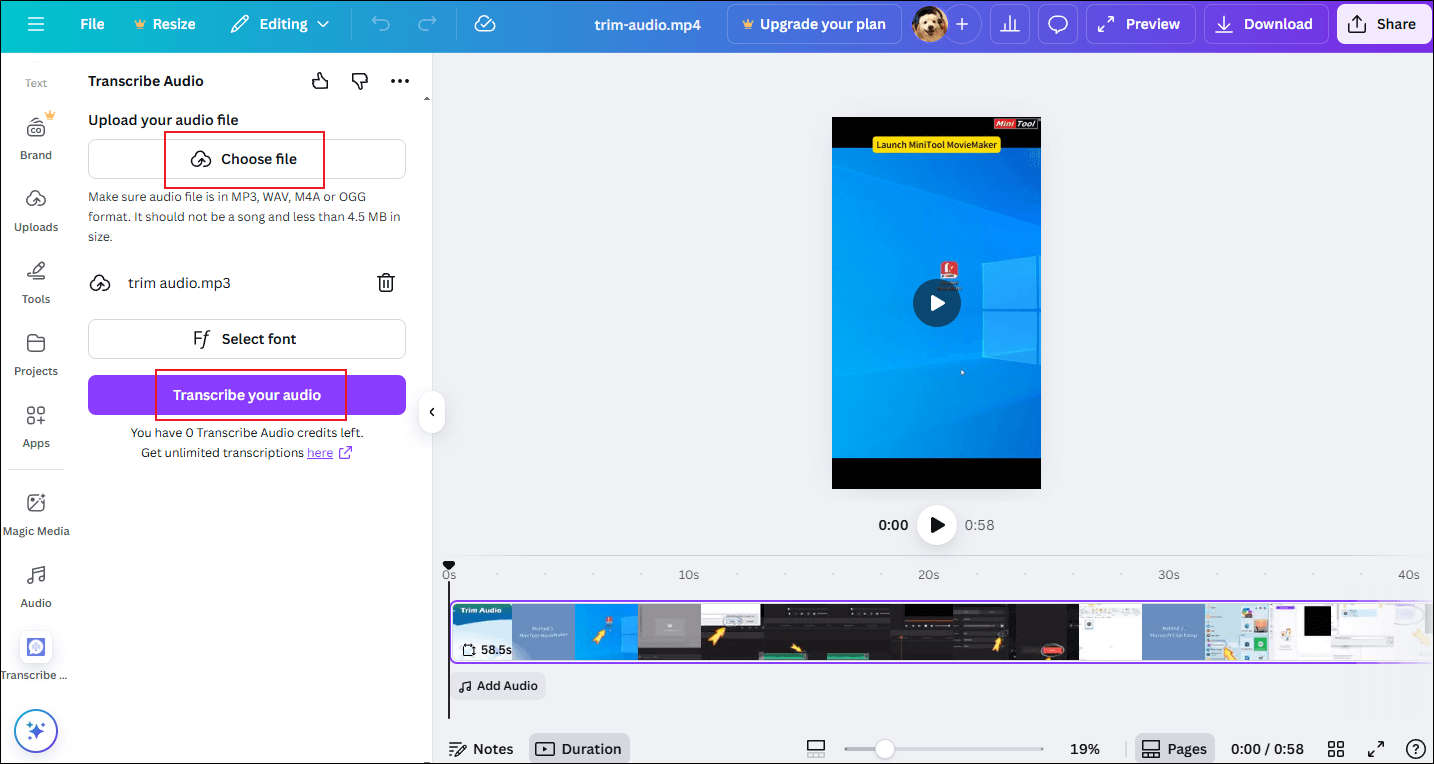The width and height of the screenshot is (1434, 764).
Task: Toggle the Duration timeline view
Action: (x=579, y=749)
